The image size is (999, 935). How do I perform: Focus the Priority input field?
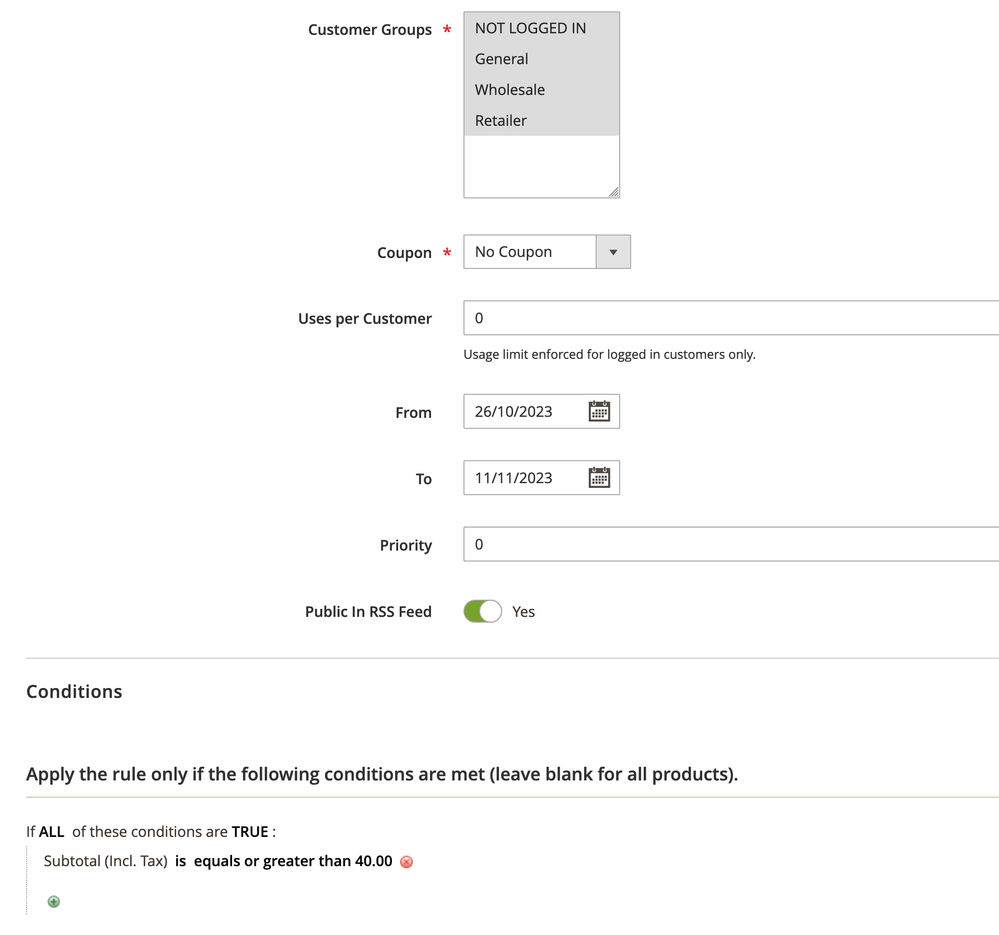[x=730, y=545]
